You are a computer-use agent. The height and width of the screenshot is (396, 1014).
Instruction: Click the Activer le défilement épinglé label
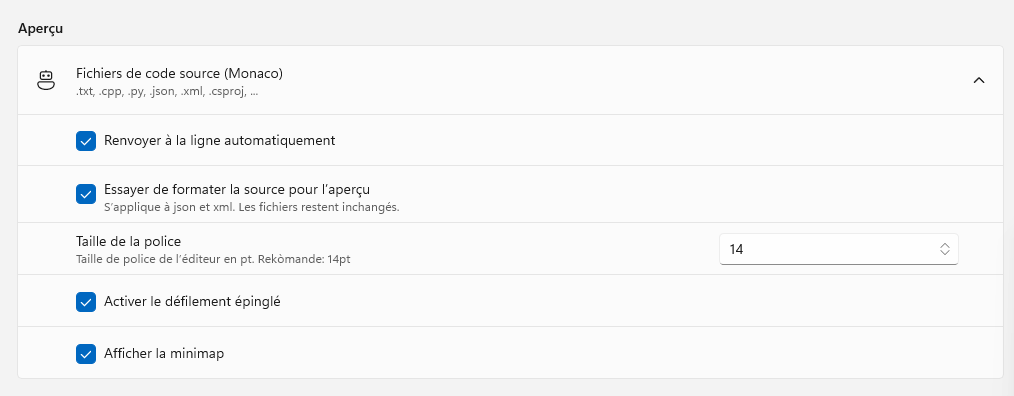[x=192, y=302]
